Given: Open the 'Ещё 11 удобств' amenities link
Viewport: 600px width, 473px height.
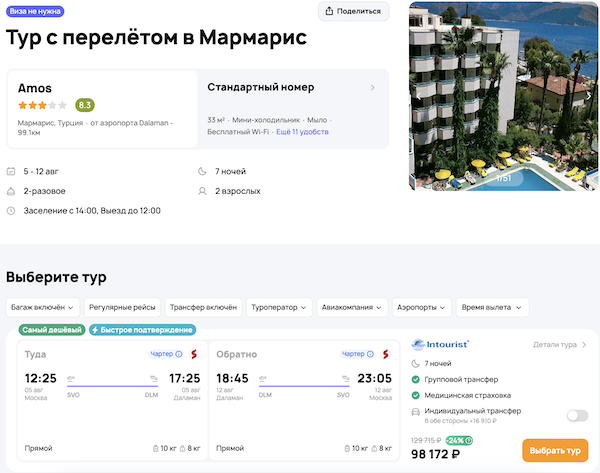Looking at the screenshot, I should click(x=303, y=132).
